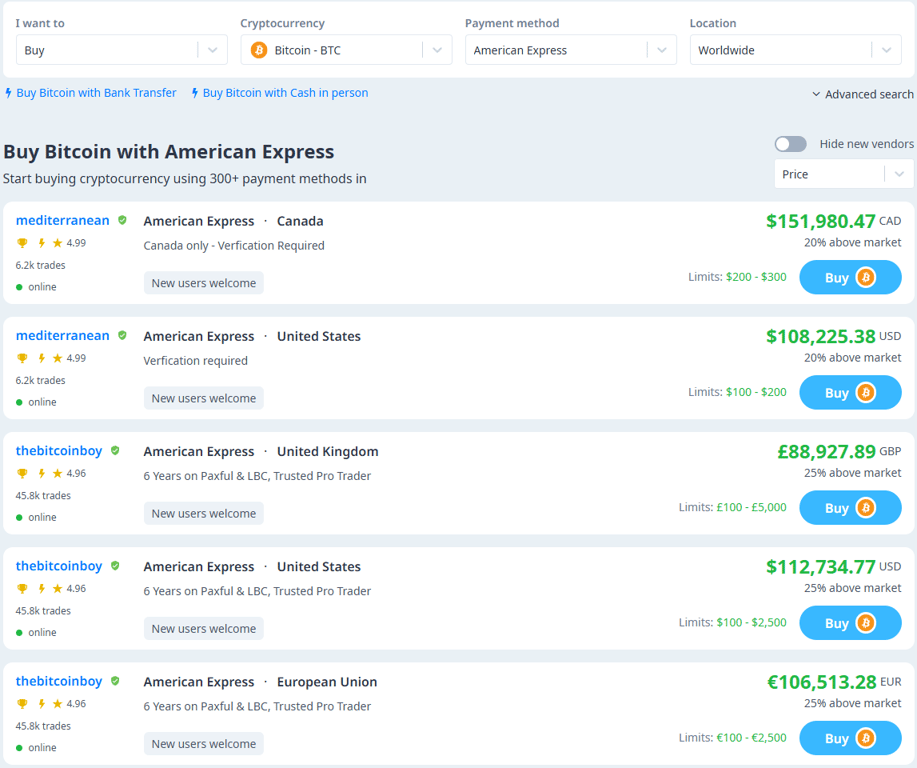Click the verified badge beside thebitcoinboy
Screen dimensions: 917x768
(116, 450)
